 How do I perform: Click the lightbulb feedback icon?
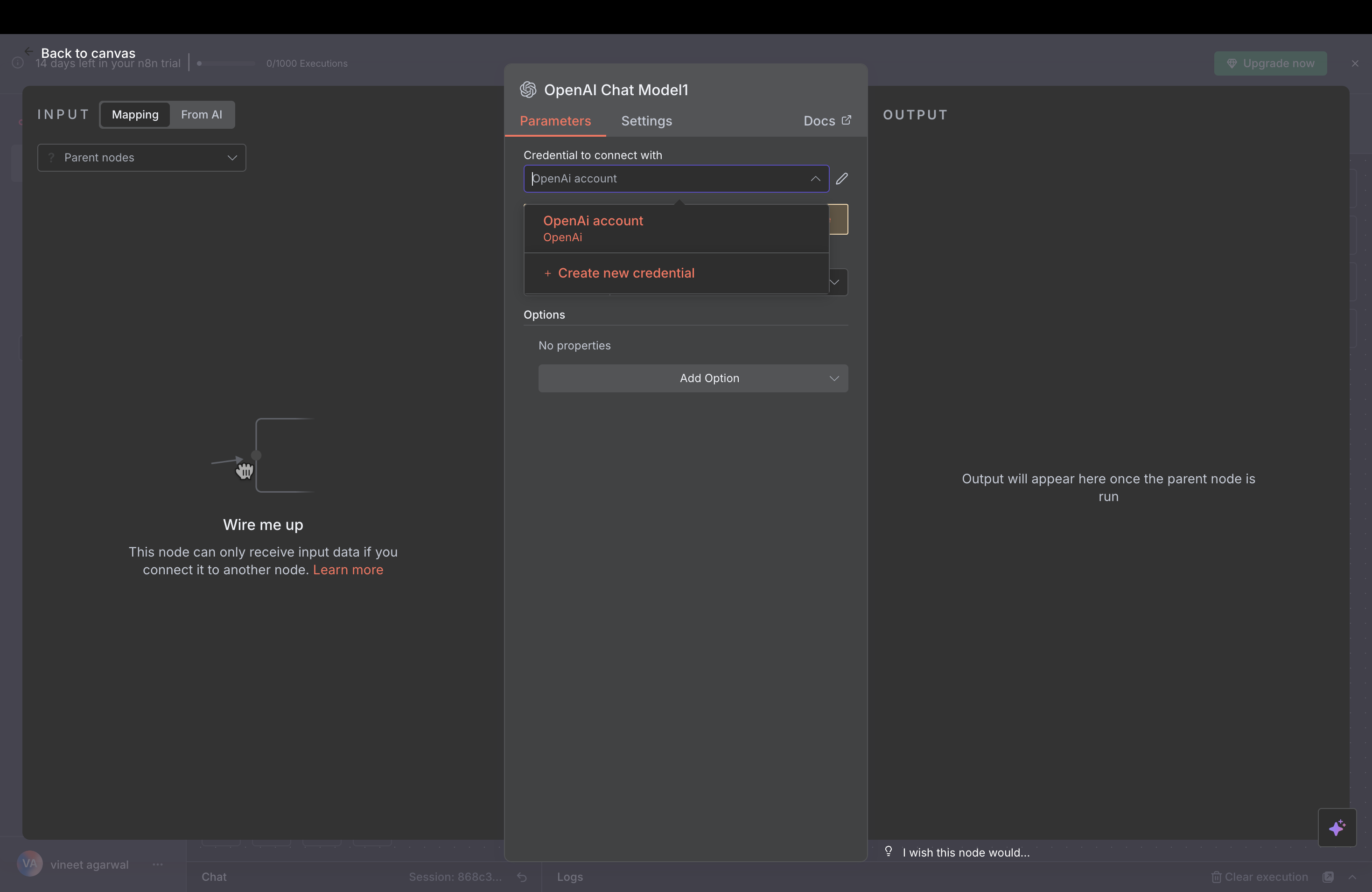889,851
